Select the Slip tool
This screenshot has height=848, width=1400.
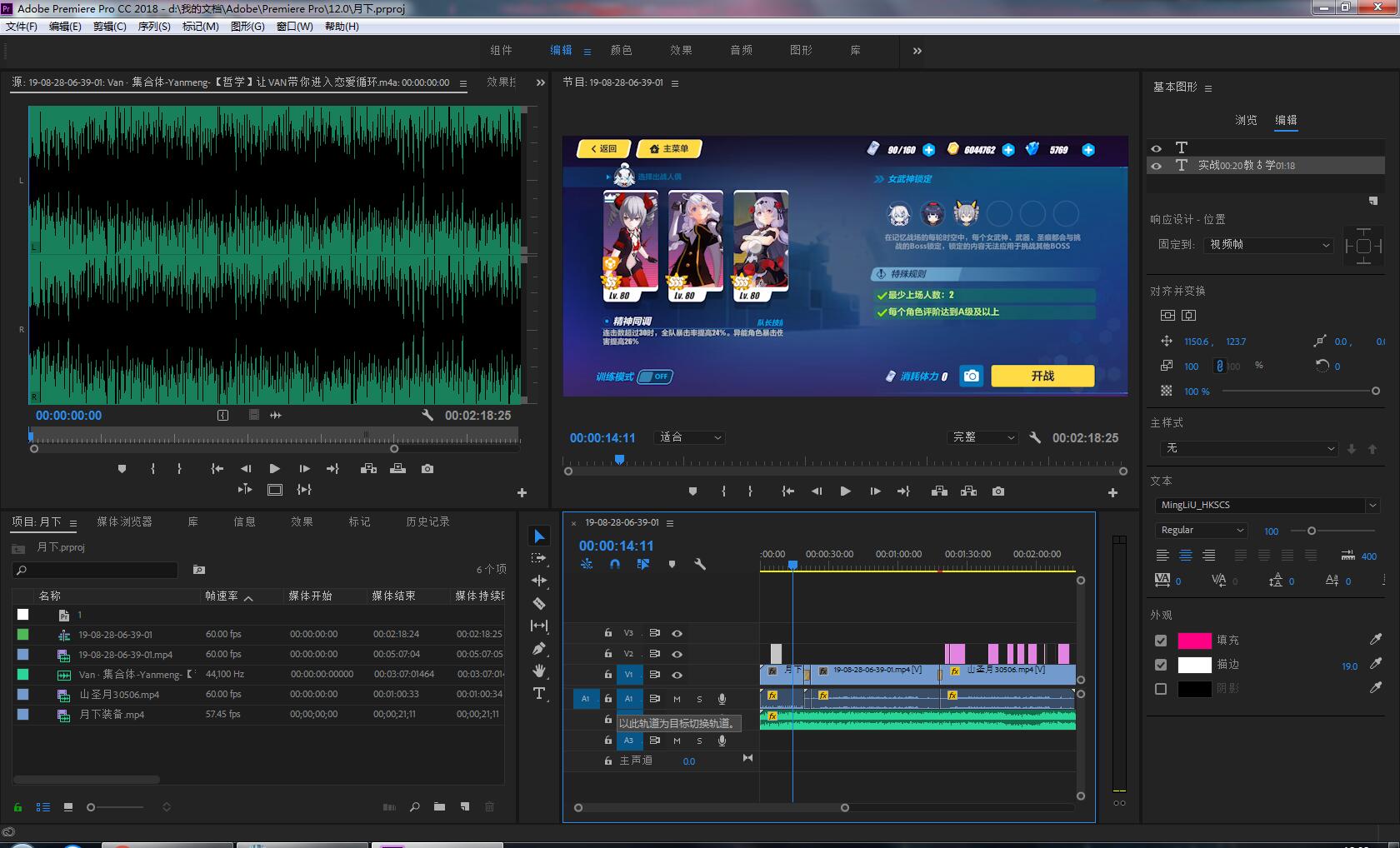tap(539, 626)
